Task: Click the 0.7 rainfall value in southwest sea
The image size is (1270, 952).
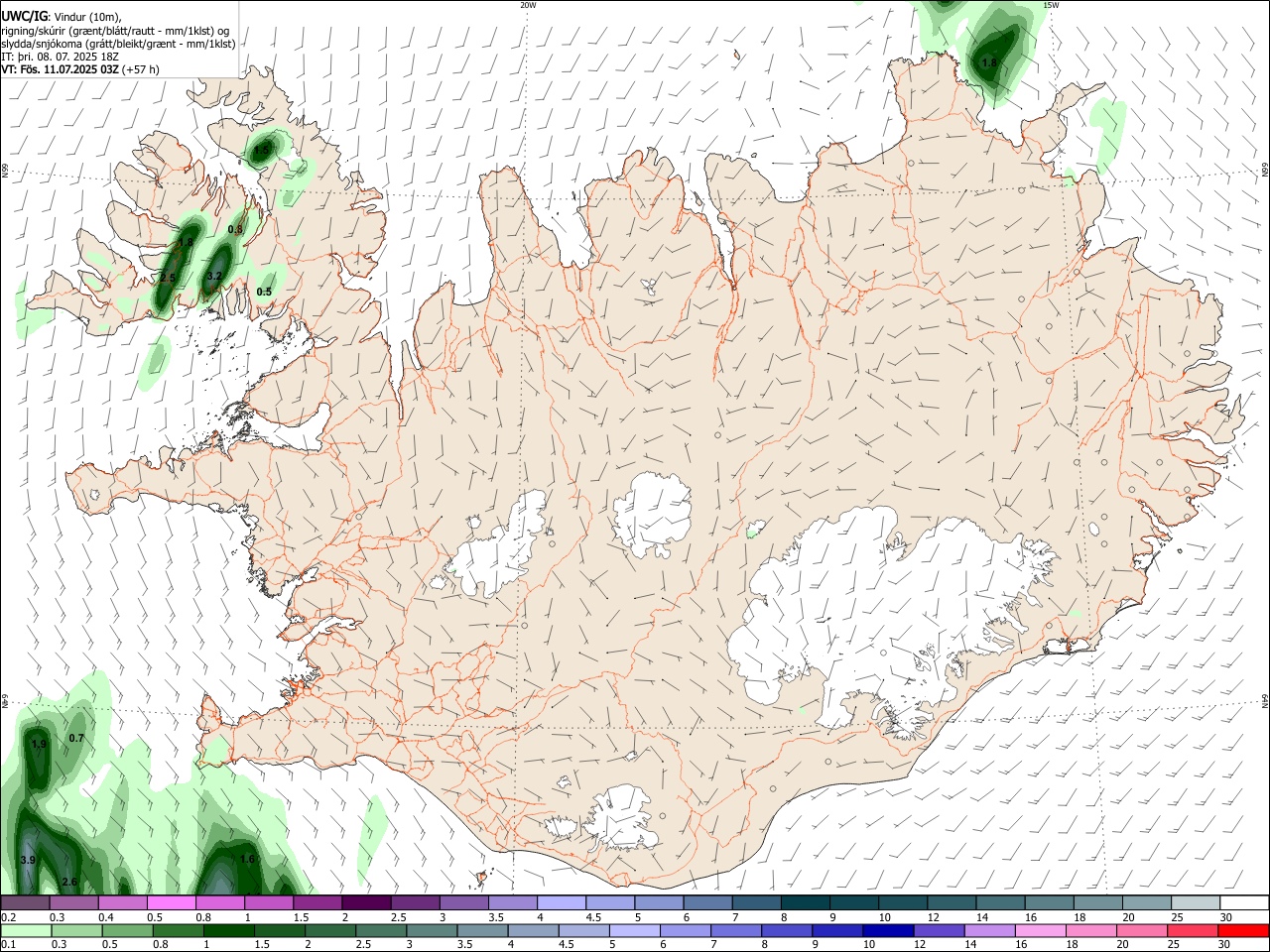Action: 76,738
